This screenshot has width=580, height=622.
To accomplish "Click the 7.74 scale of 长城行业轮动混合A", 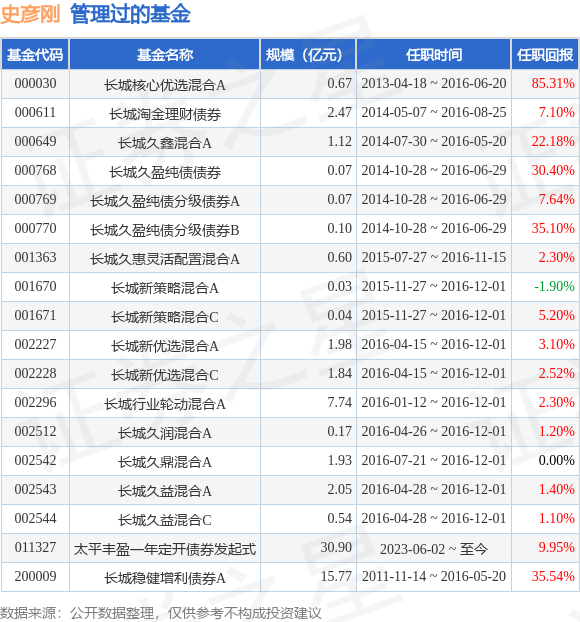I will pos(340,403).
